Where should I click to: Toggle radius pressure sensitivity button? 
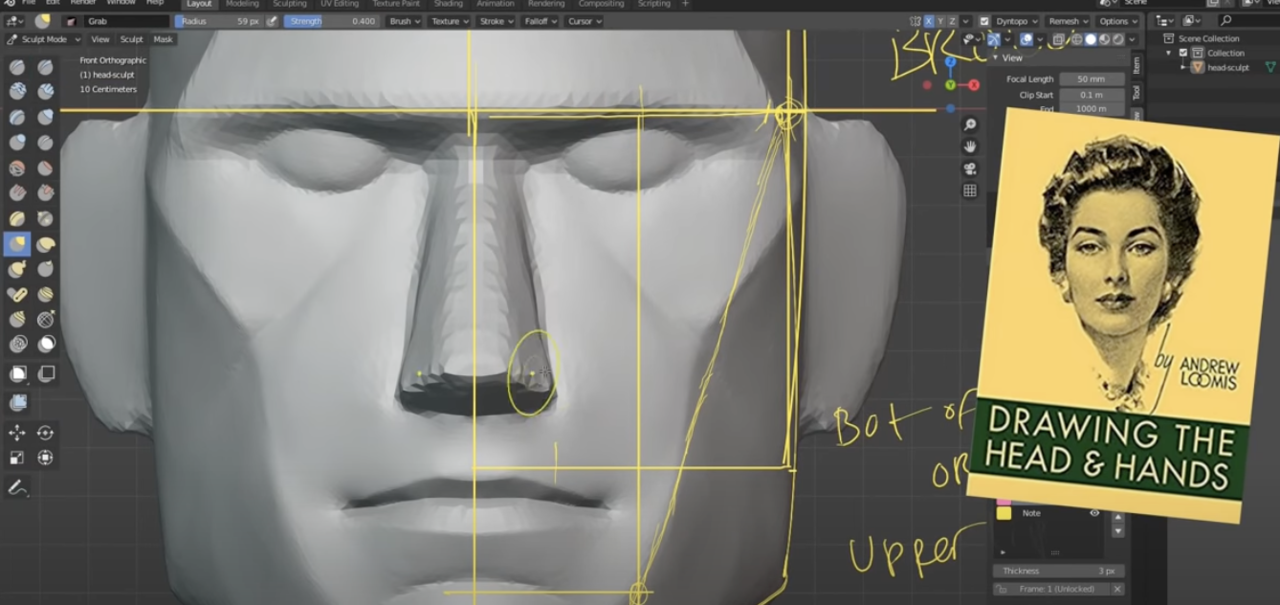click(x=272, y=21)
